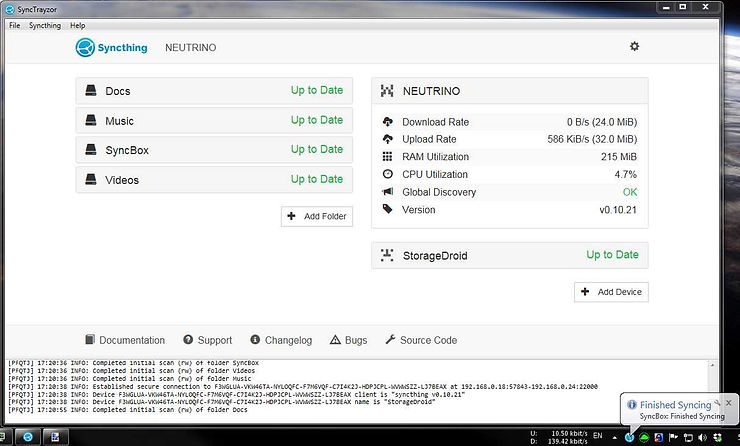740x446 pixels.
Task: Click the EN language indicator
Action: pos(597,435)
